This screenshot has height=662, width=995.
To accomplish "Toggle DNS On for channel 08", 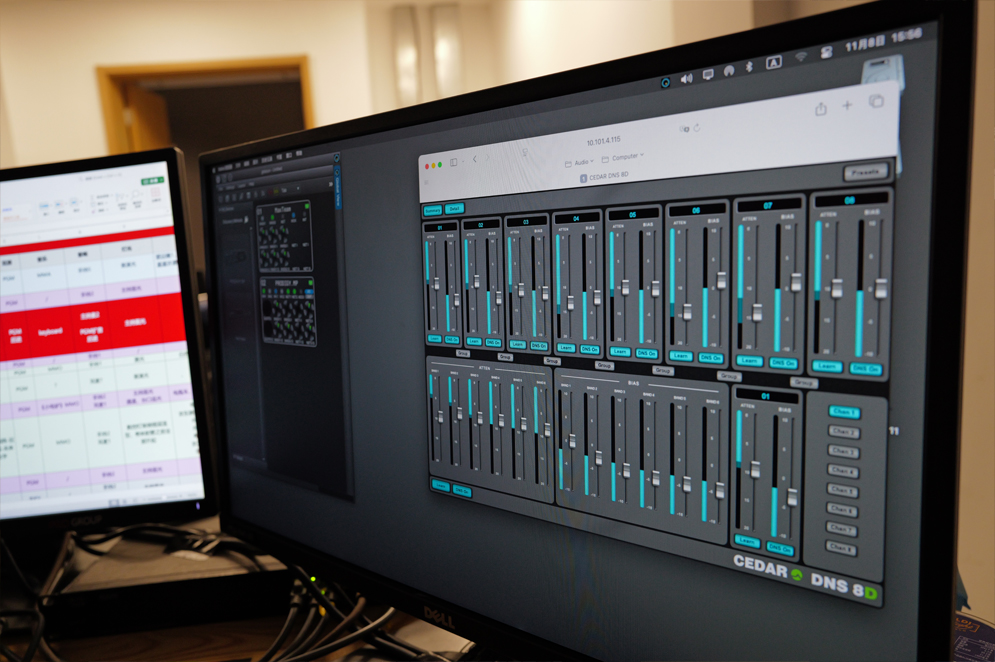I will tap(866, 368).
